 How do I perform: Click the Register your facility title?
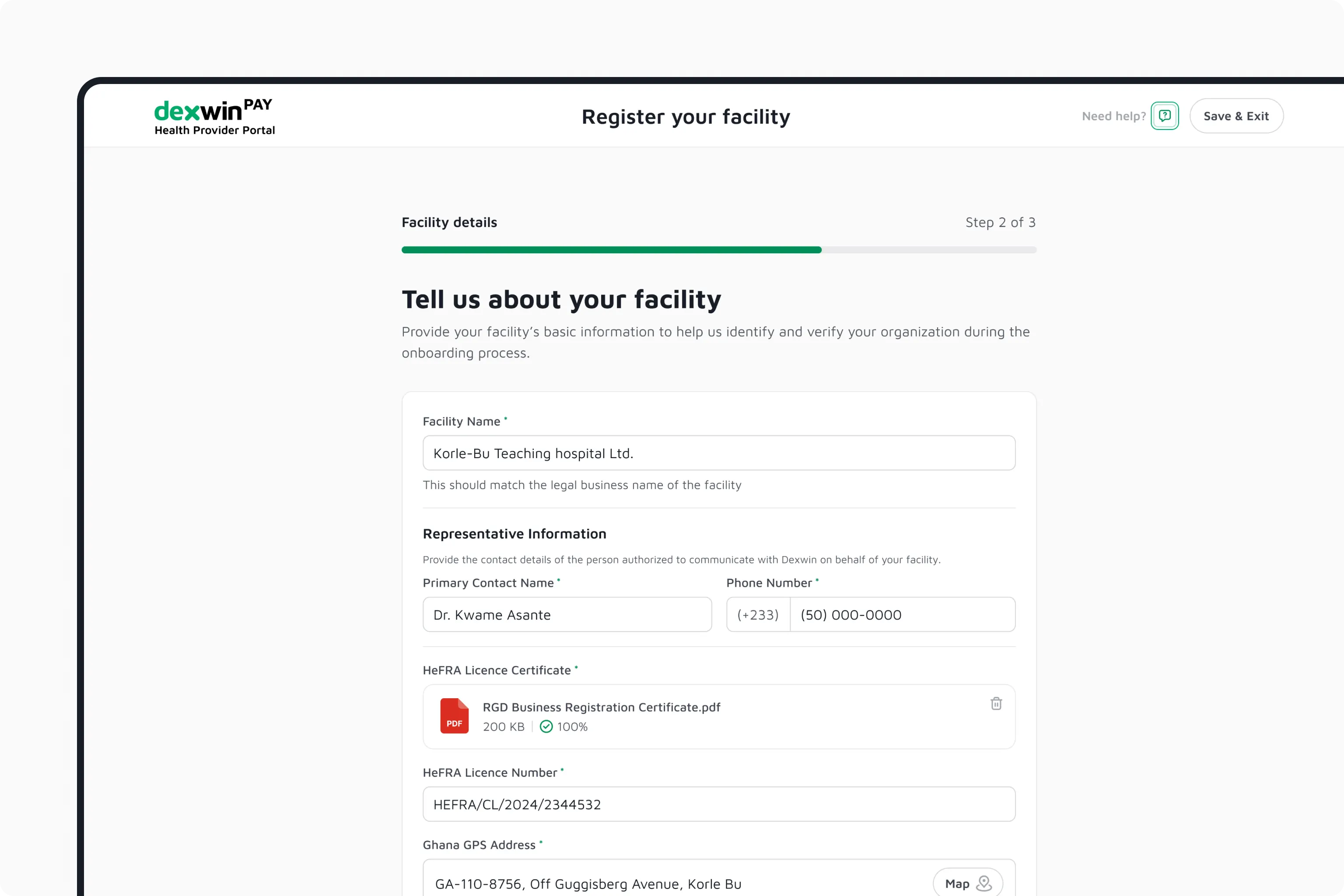click(686, 116)
